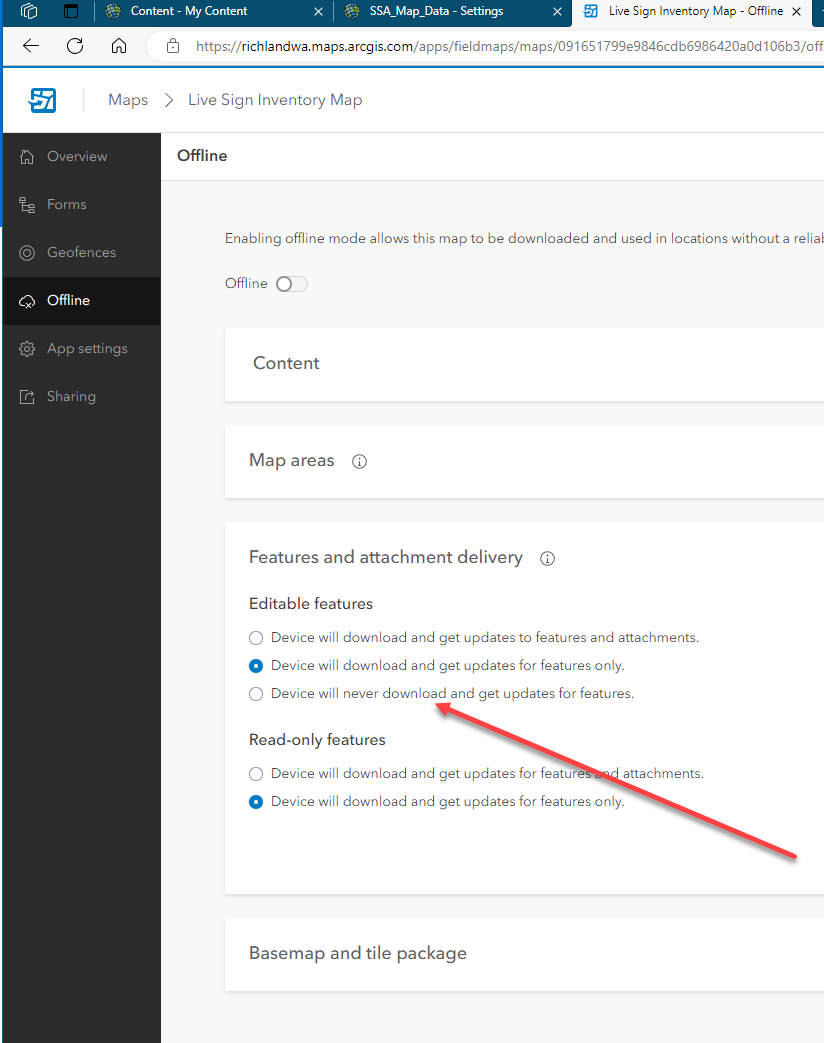
Task: Expand the Map areas section
Action: 291,461
